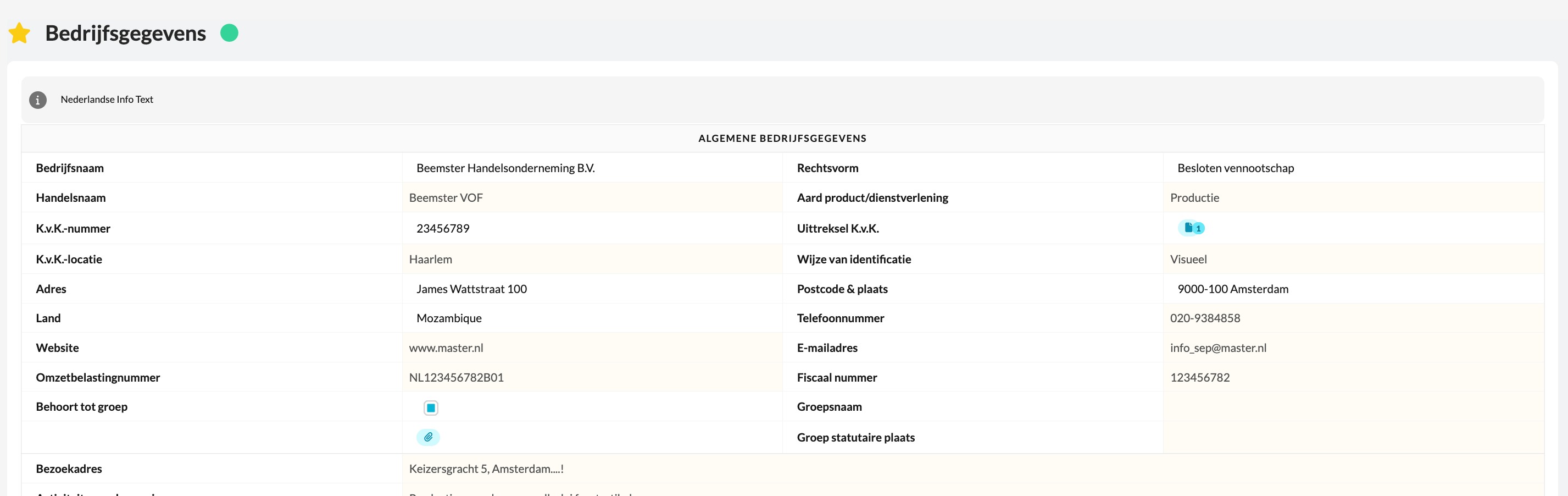
Task: Click the empty Groepsnaam field
Action: (1353, 407)
